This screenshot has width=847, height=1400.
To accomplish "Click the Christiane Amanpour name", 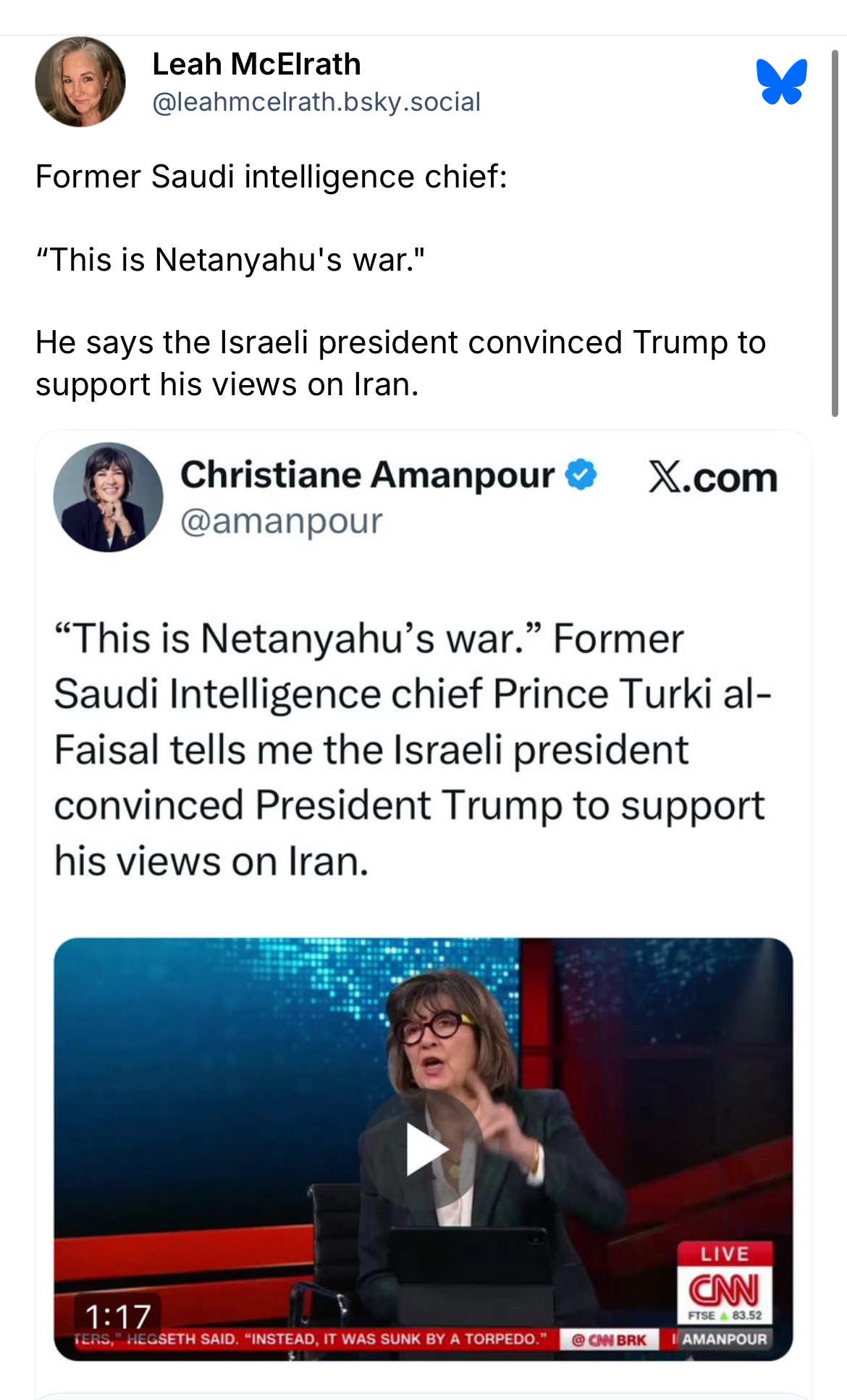I will pyautogui.click(x=367, y=476).
